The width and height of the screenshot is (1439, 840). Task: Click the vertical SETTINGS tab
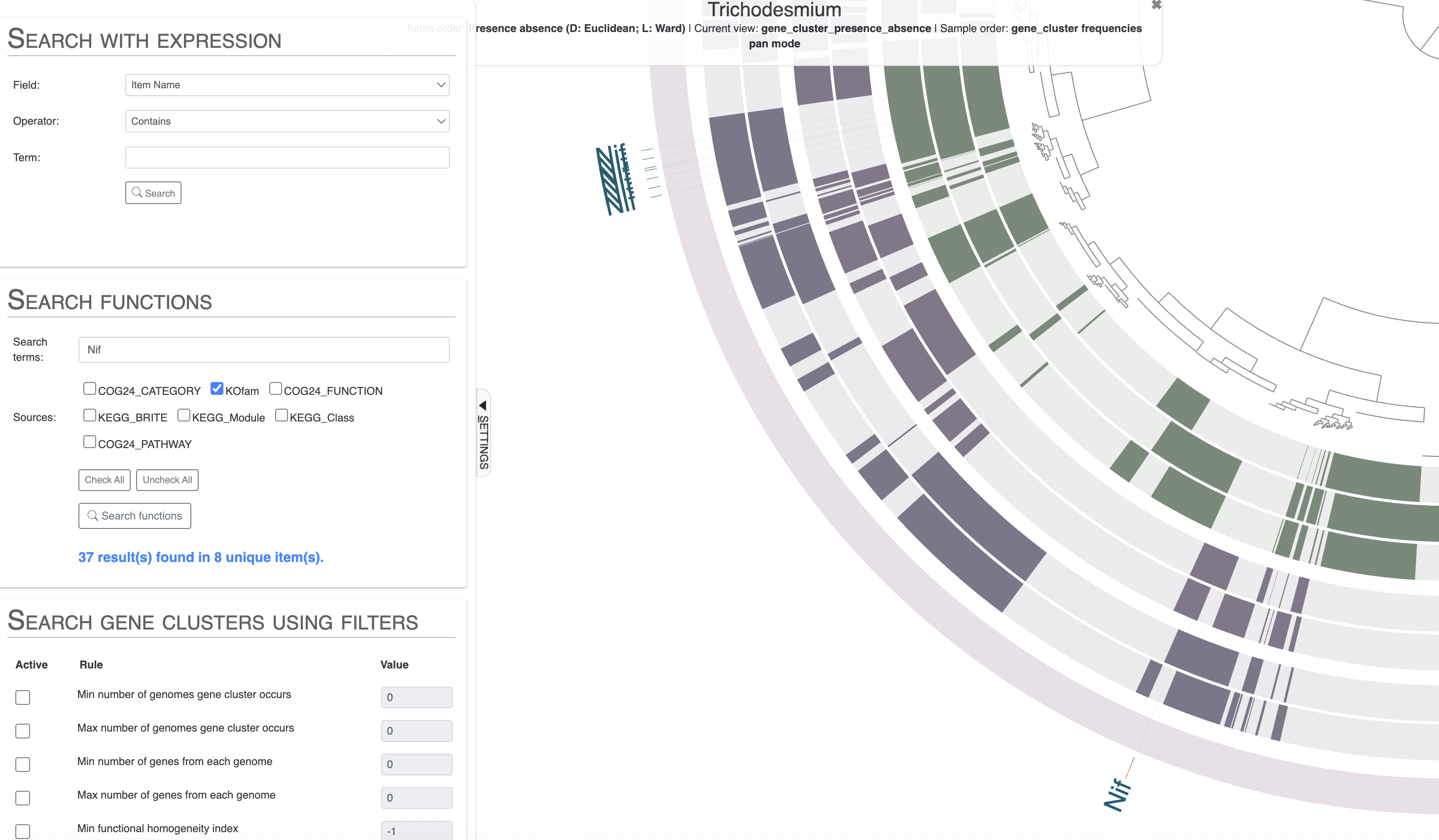[484, 442]
